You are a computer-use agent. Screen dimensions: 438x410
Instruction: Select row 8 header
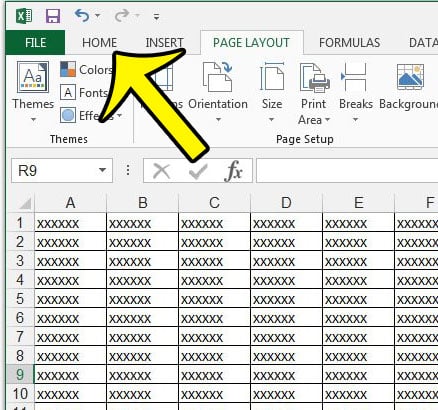(20, 356)
